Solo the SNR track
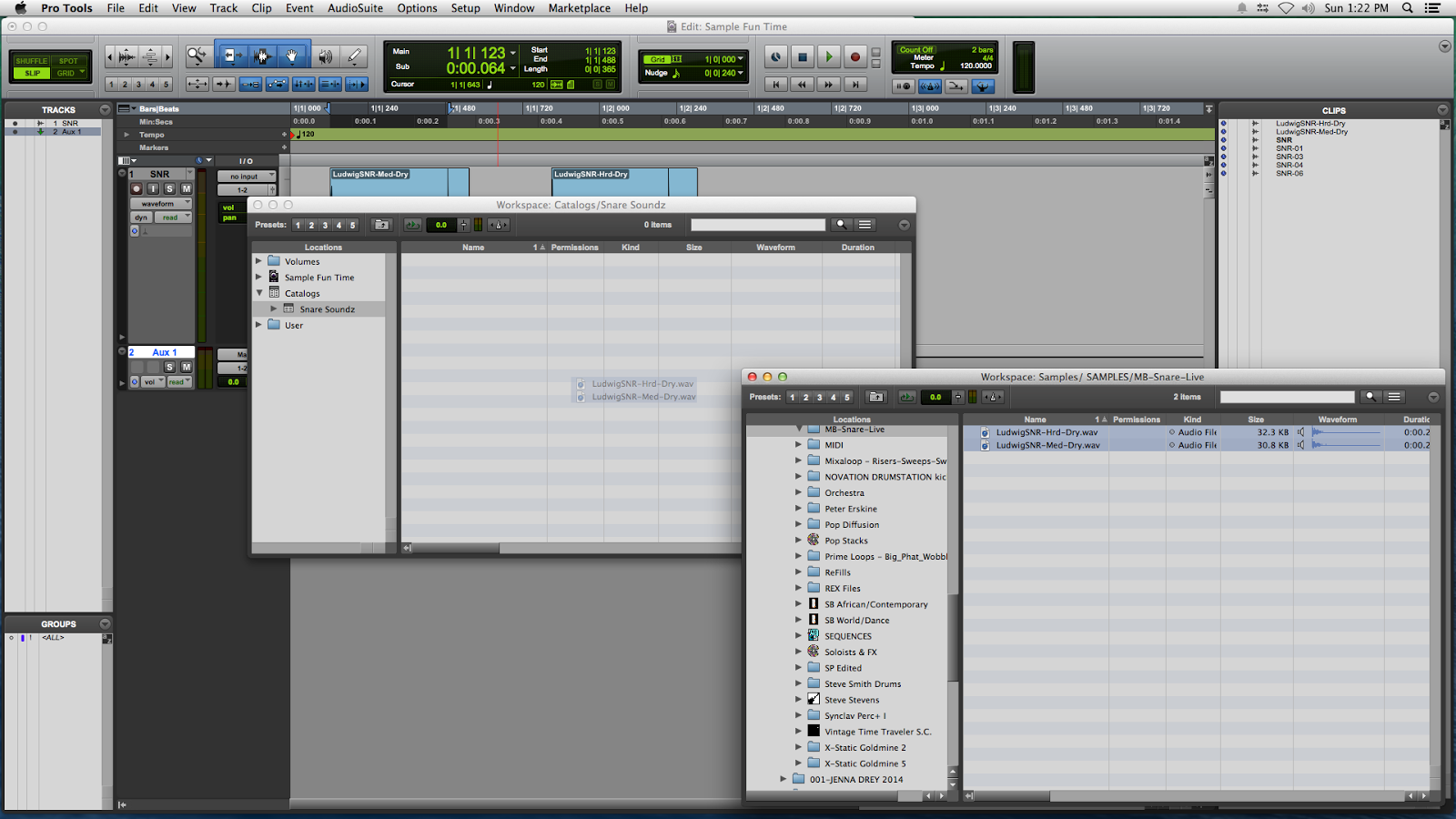 click(169, 188)
